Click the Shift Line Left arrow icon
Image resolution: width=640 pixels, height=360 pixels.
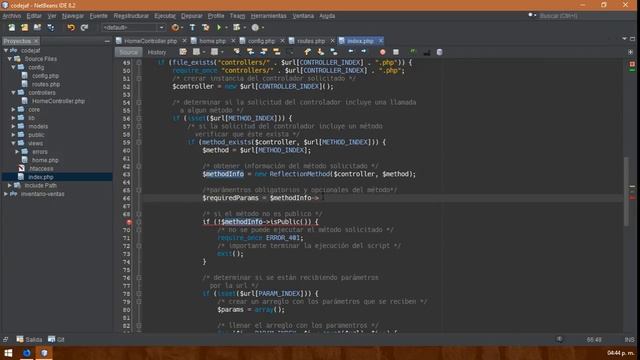pyautogui.click(x=350, y=52)
